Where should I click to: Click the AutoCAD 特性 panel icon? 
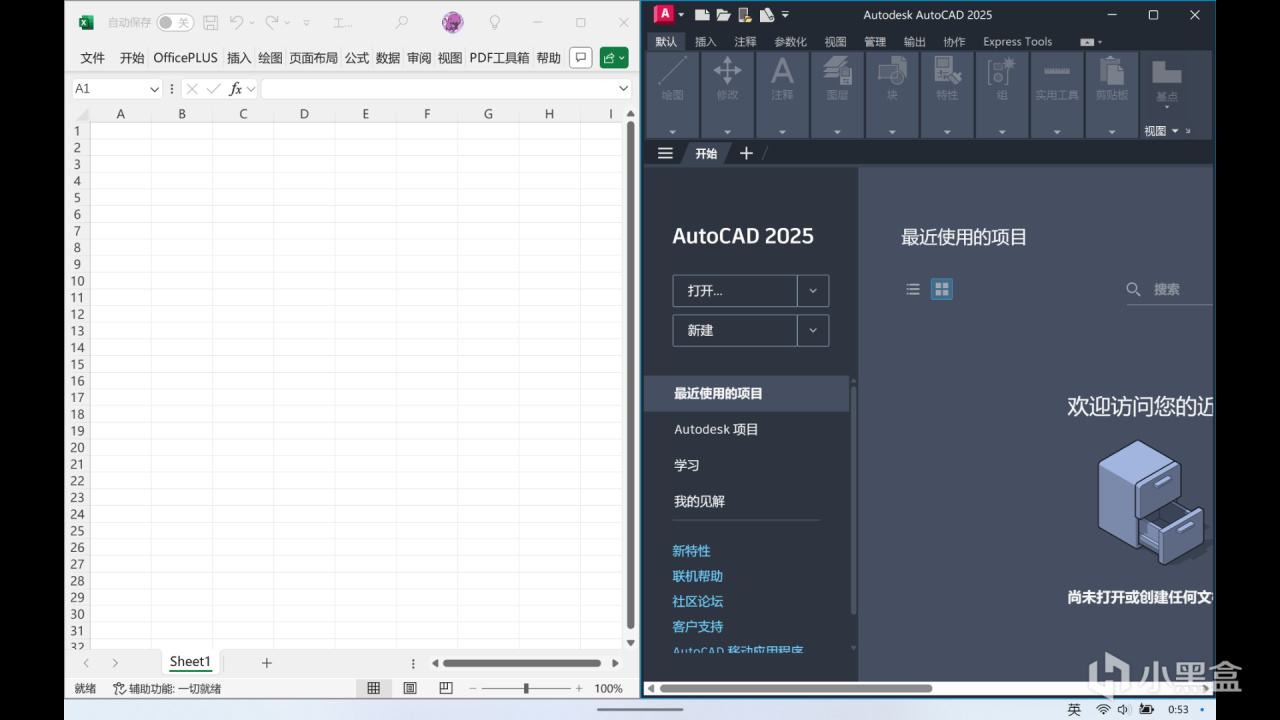[x=947, y=71]
